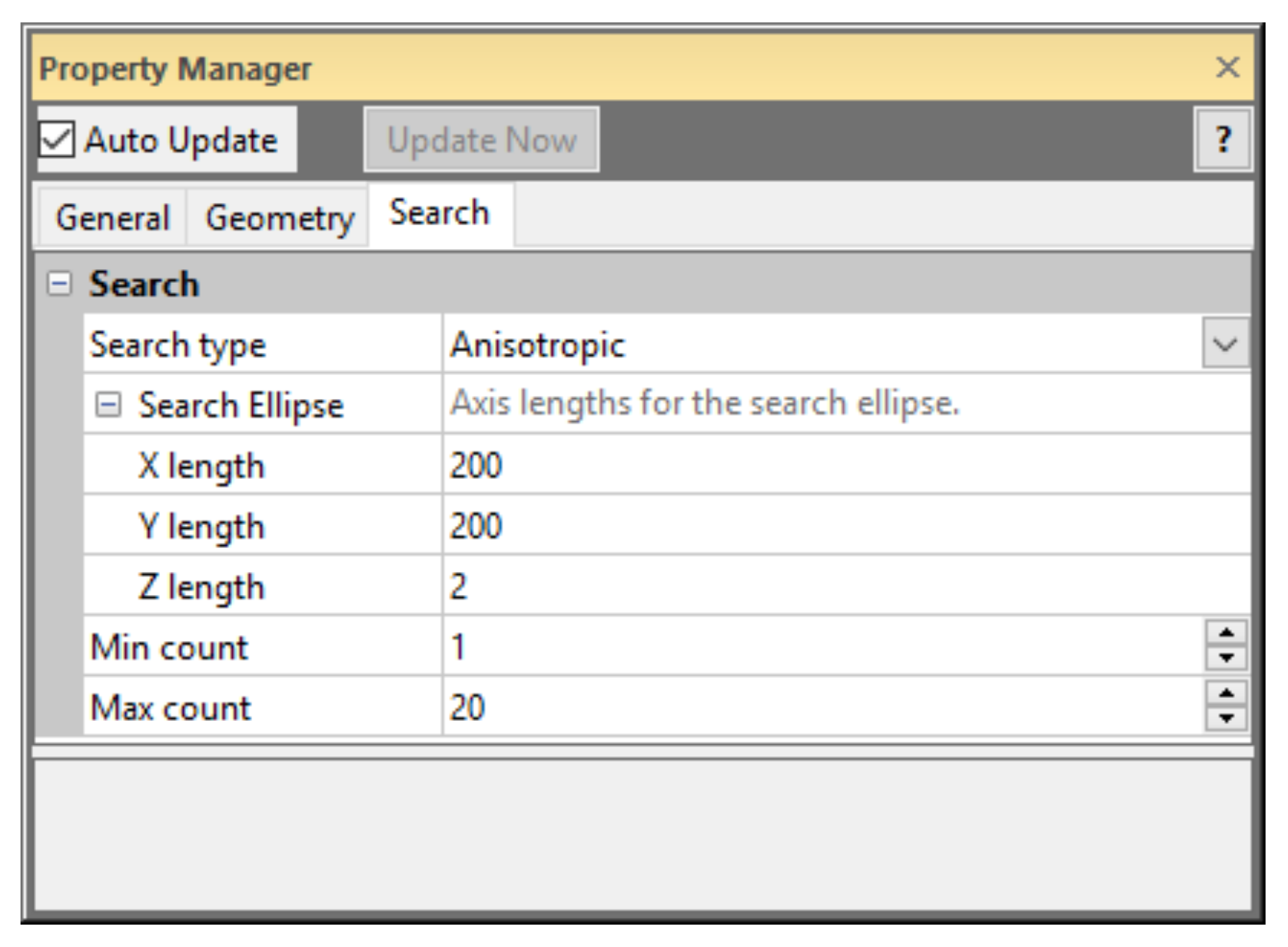The height and width of the screenshot is (947, 1288).
Task: Click the Update Now button
Action: (x=481, y=140)
